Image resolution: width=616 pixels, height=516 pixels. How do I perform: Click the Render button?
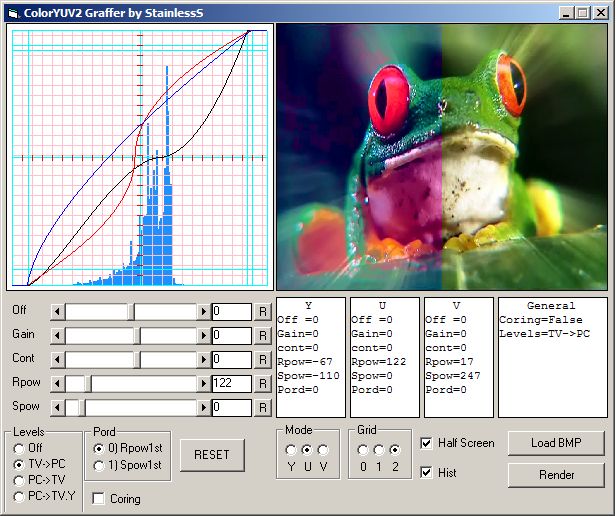point(556,475)
